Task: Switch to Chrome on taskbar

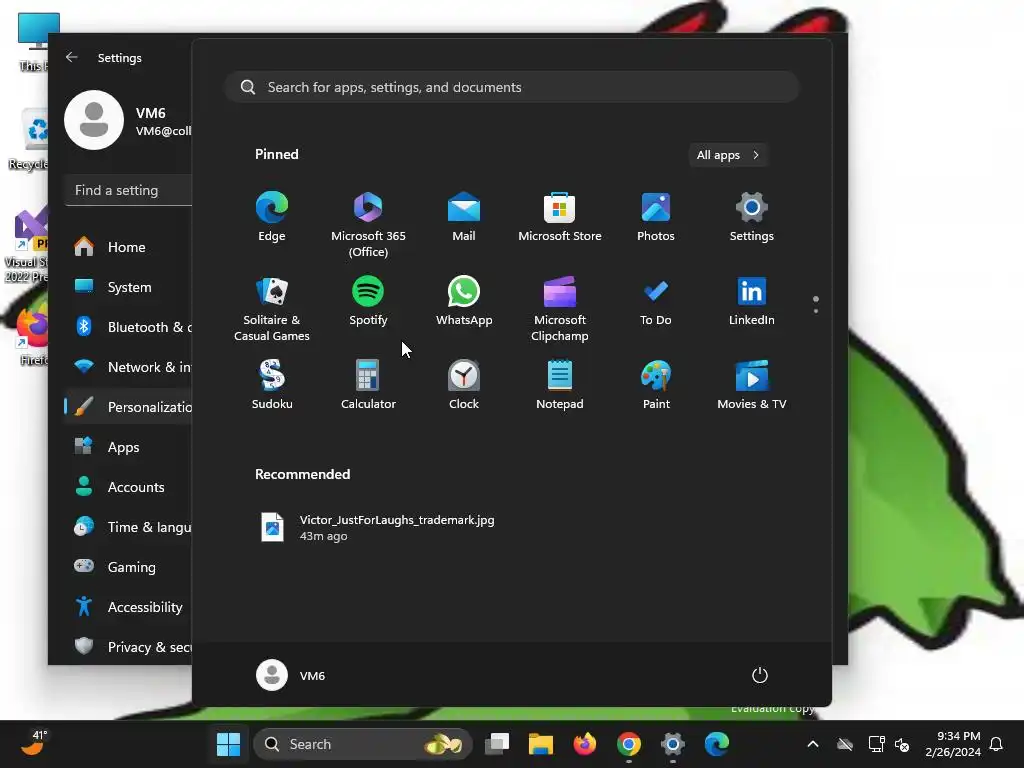Action: tap(628, 744)
